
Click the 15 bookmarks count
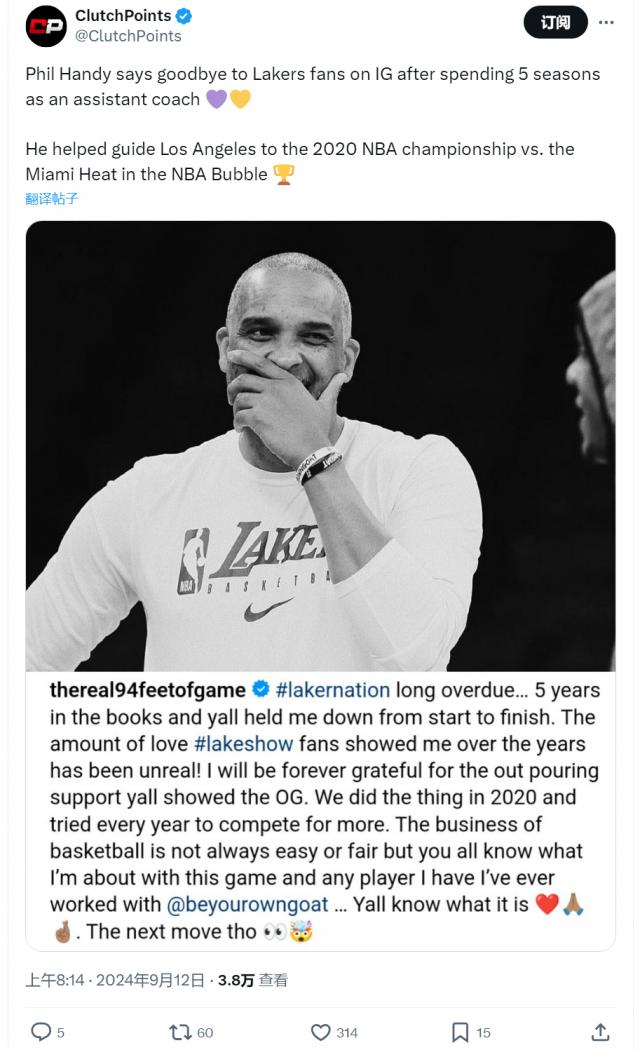click(x=483, y=1033)
